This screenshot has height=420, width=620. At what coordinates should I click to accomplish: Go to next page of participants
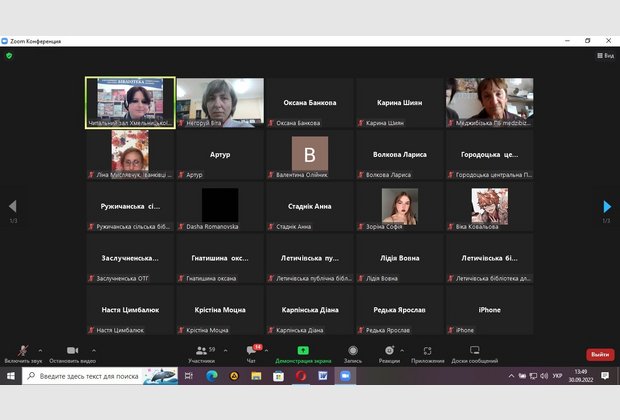[607, 207]
